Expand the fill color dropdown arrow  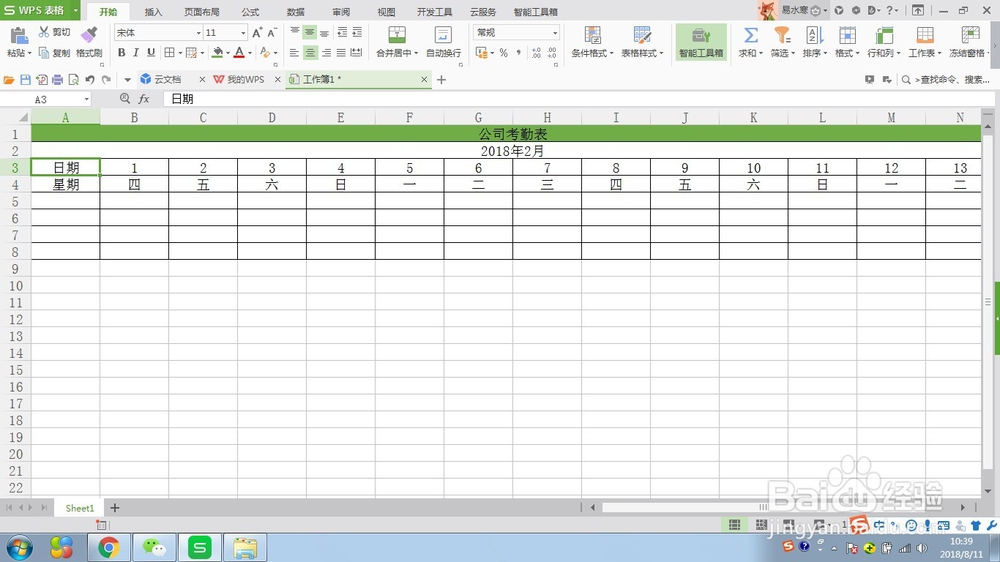(x=228, y=53)
